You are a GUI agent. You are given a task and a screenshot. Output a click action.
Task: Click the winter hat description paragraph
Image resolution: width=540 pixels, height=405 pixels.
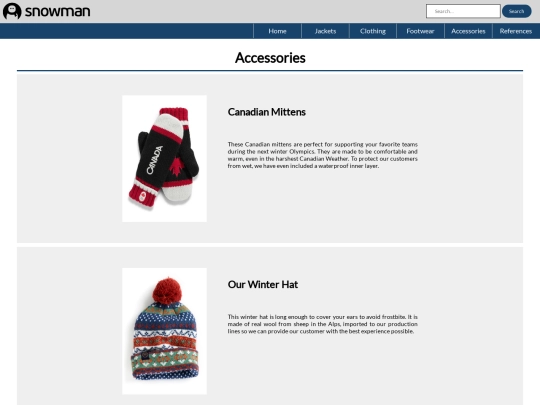(323, 324)
